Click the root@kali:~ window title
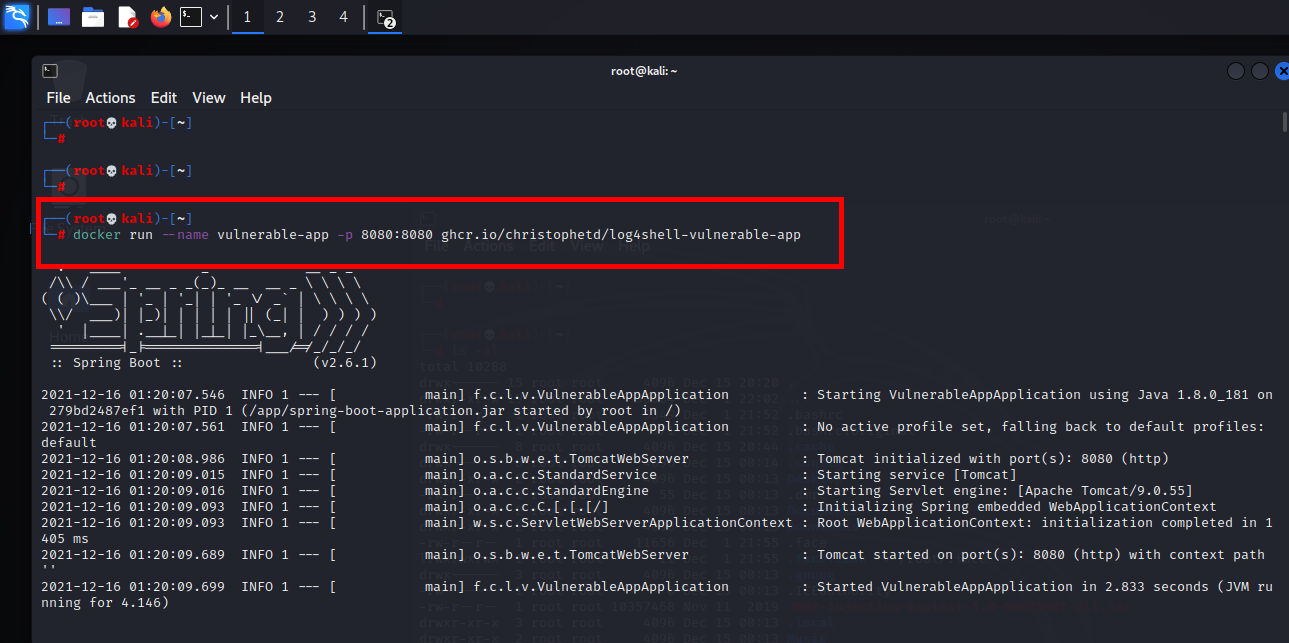The width and height of the screenshot is (1289, 643). (644, 71)
